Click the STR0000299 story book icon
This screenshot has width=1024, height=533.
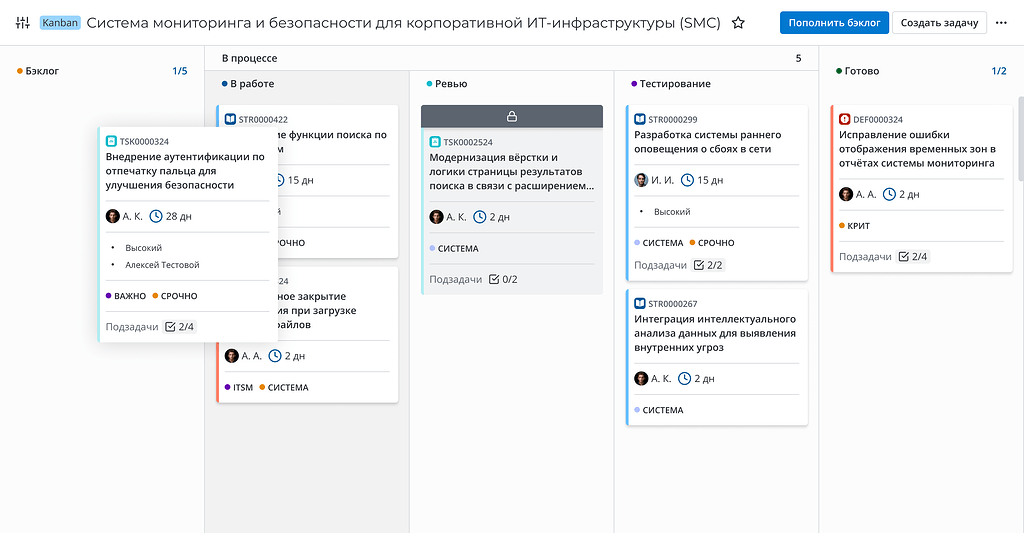click(x=640, y=119)
